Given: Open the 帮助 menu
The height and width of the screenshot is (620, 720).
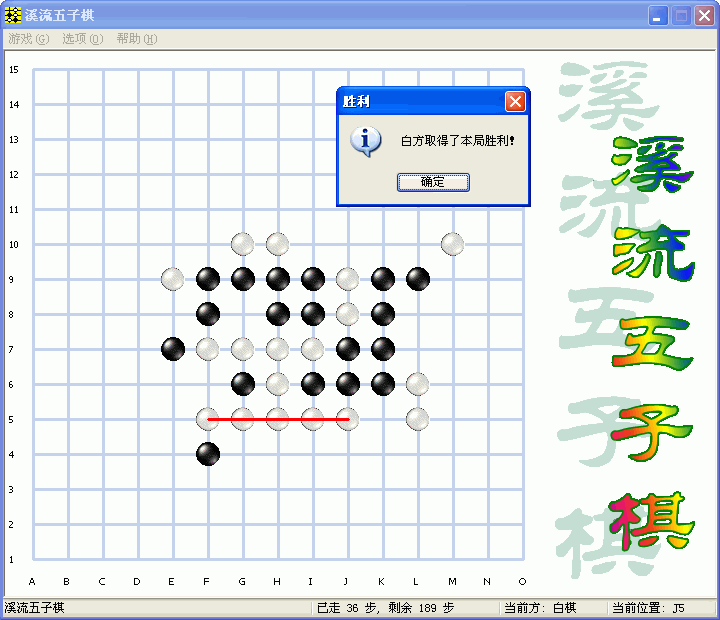Looking at the screenshot, I should click(x=136, y=39).
